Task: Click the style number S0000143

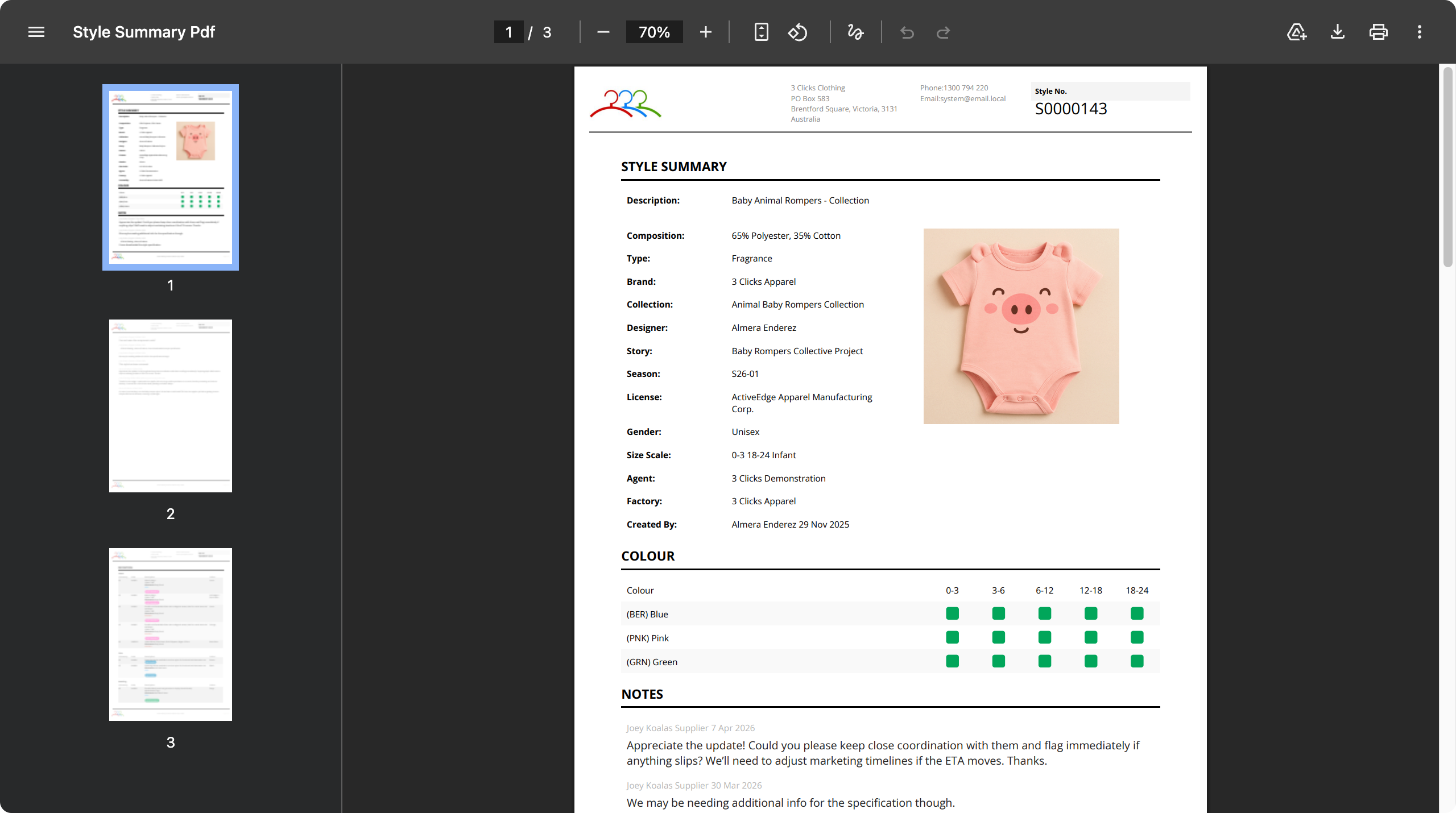Action: pos(1071,109)
